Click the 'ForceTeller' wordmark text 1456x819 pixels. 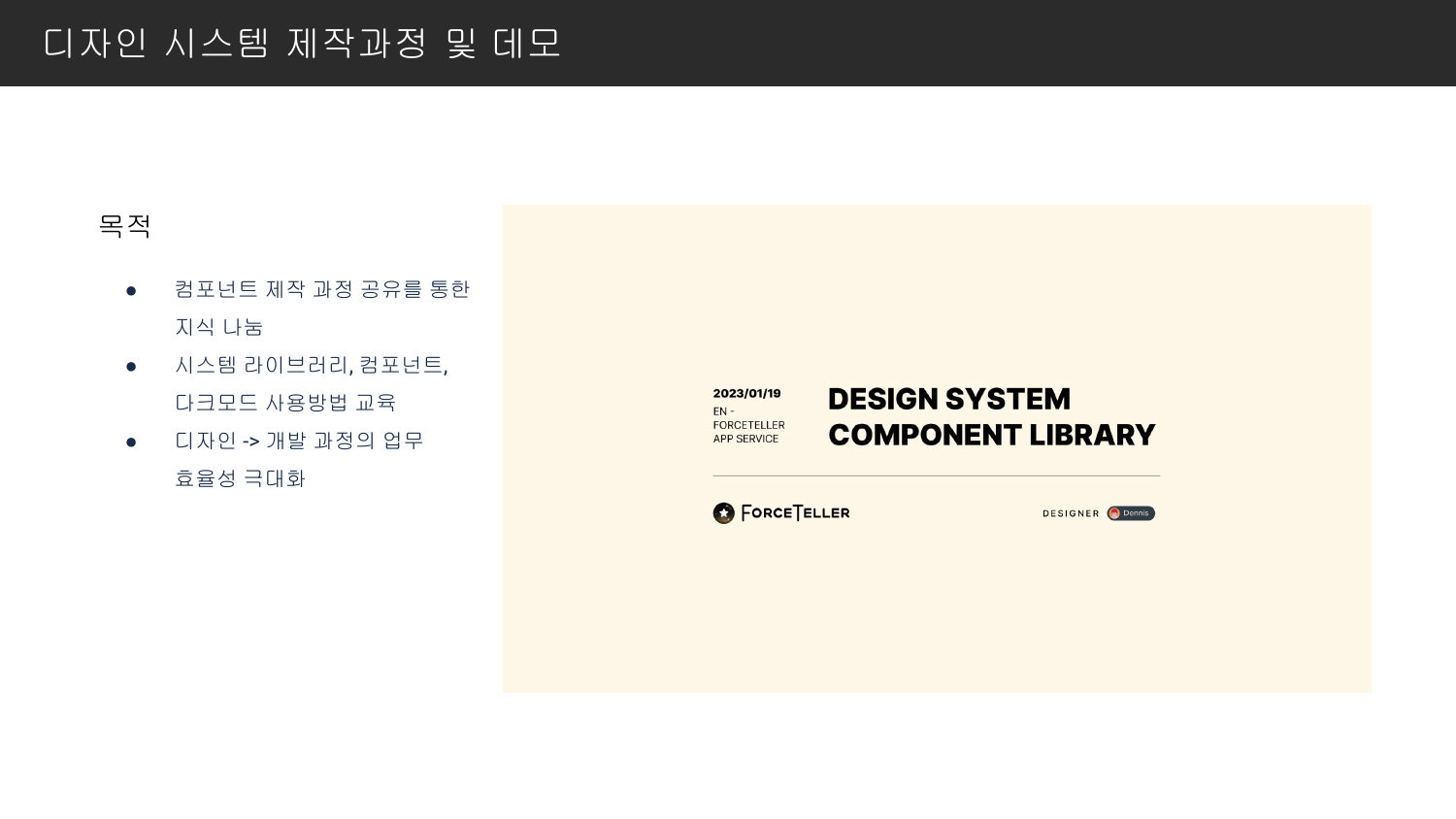(795, 513)
